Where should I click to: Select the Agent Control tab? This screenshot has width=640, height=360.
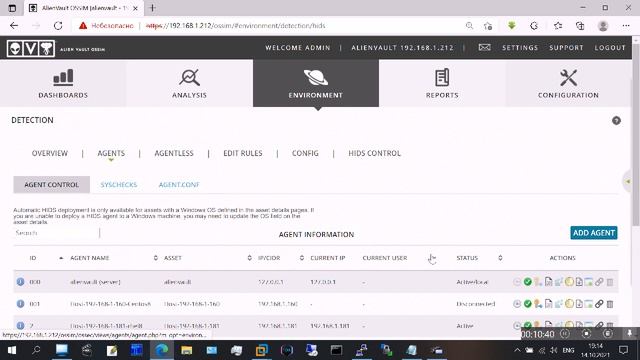[x=51, y=184]
